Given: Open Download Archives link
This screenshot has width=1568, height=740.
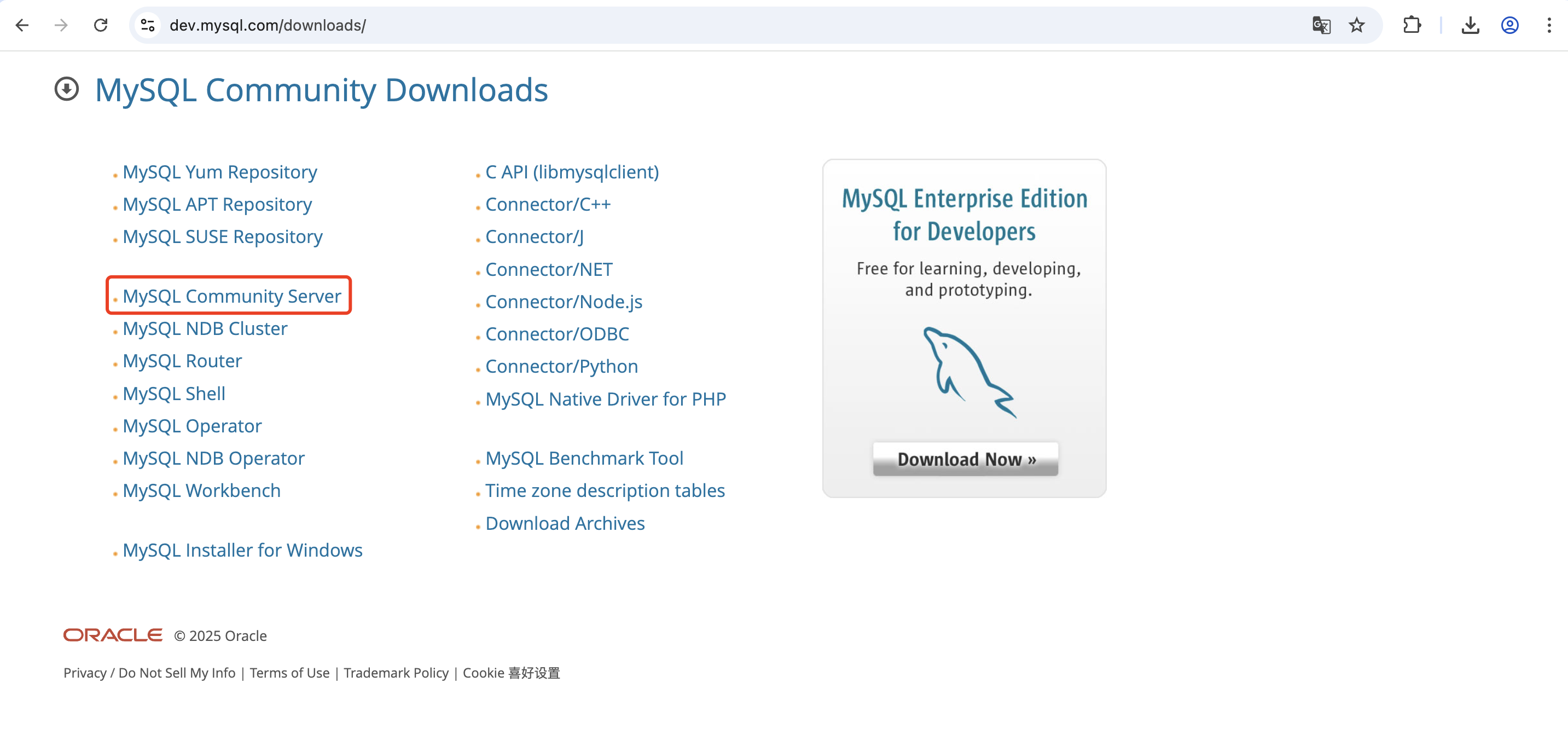Looking at the screenshot, I should (565, 524).
